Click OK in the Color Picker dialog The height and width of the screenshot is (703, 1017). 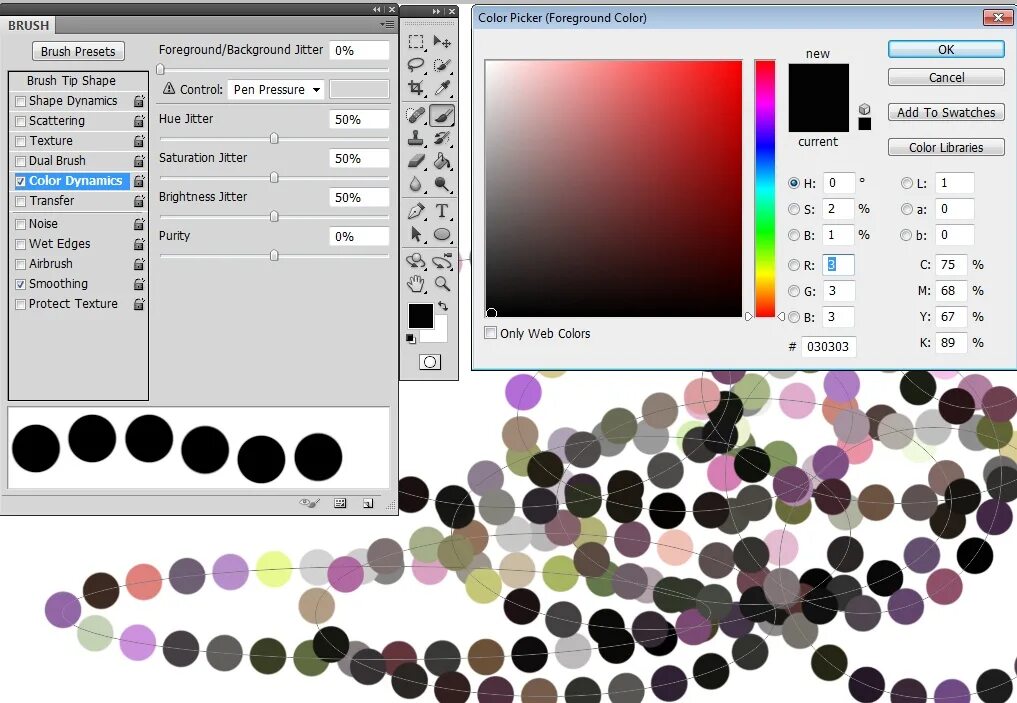click(x=944, y=49)
